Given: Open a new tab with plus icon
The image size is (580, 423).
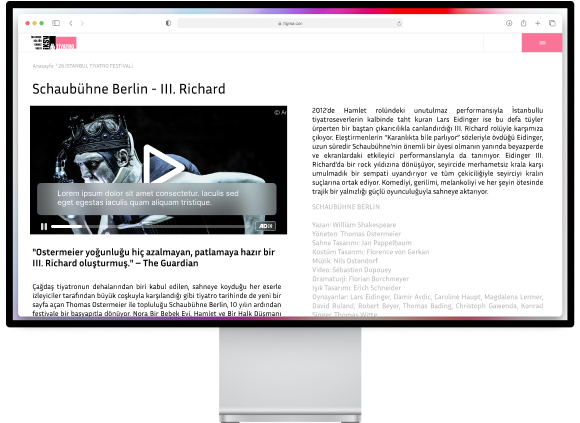Looking at the screenshot, I should pyautogui.click(x=537, y=23).
